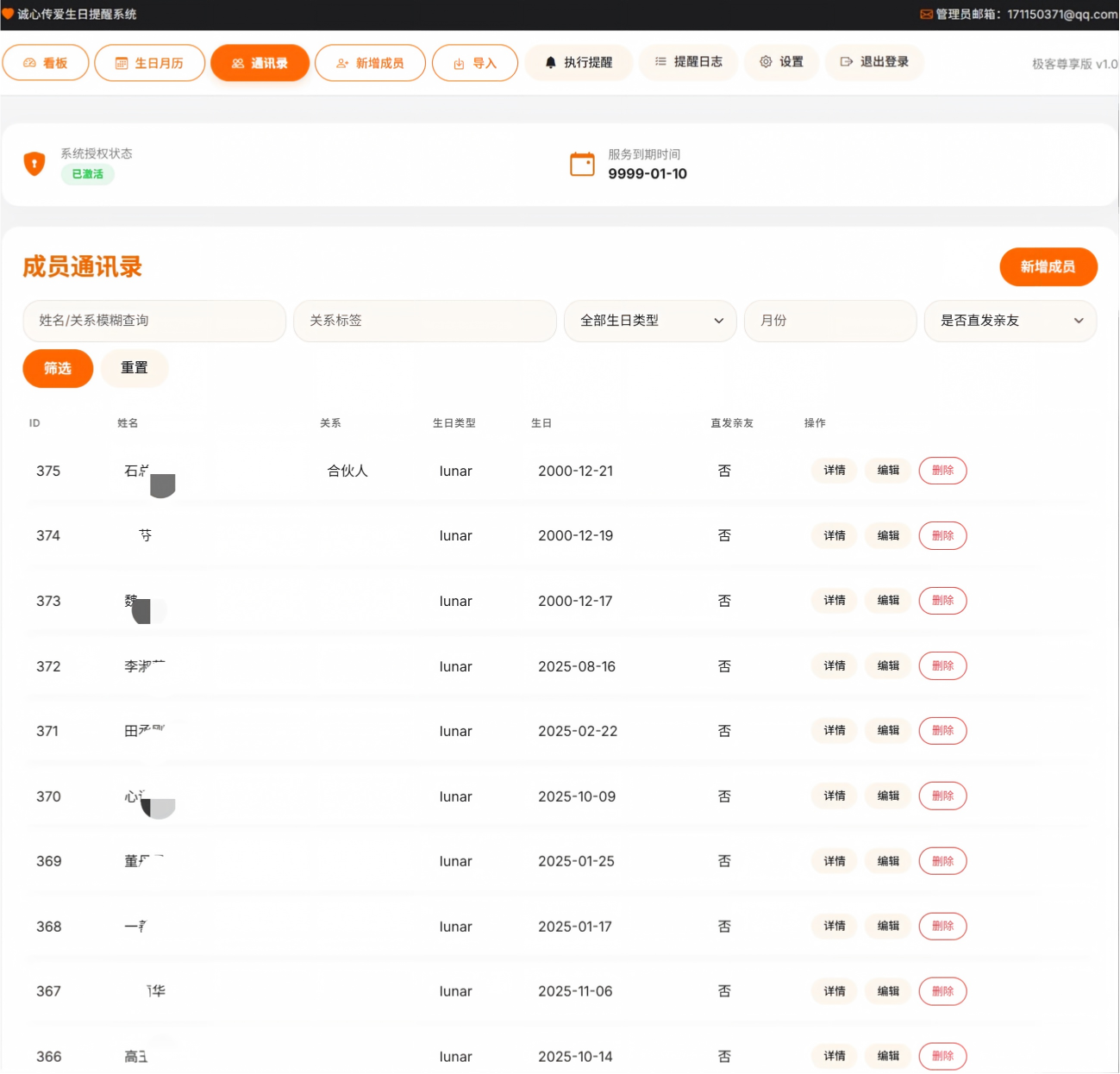Click the calendar icon beside 服务到期时间

[583, 163]
